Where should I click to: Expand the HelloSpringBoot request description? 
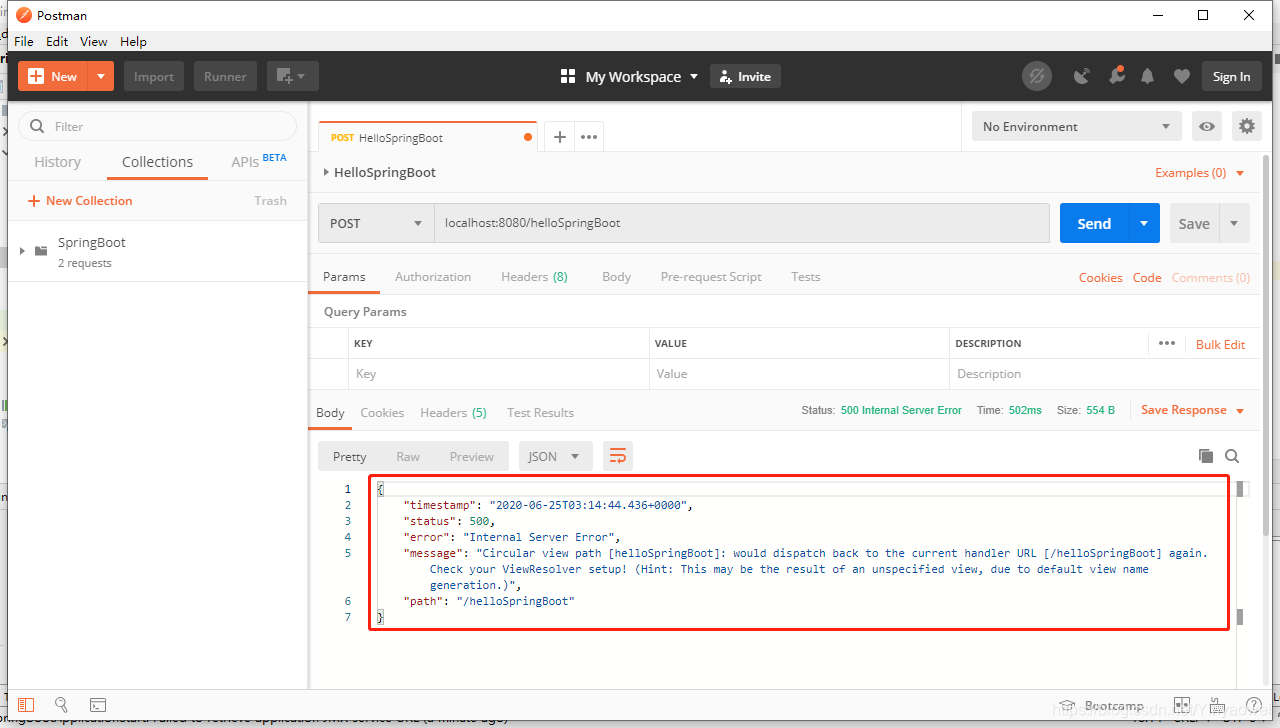[326, 172]
